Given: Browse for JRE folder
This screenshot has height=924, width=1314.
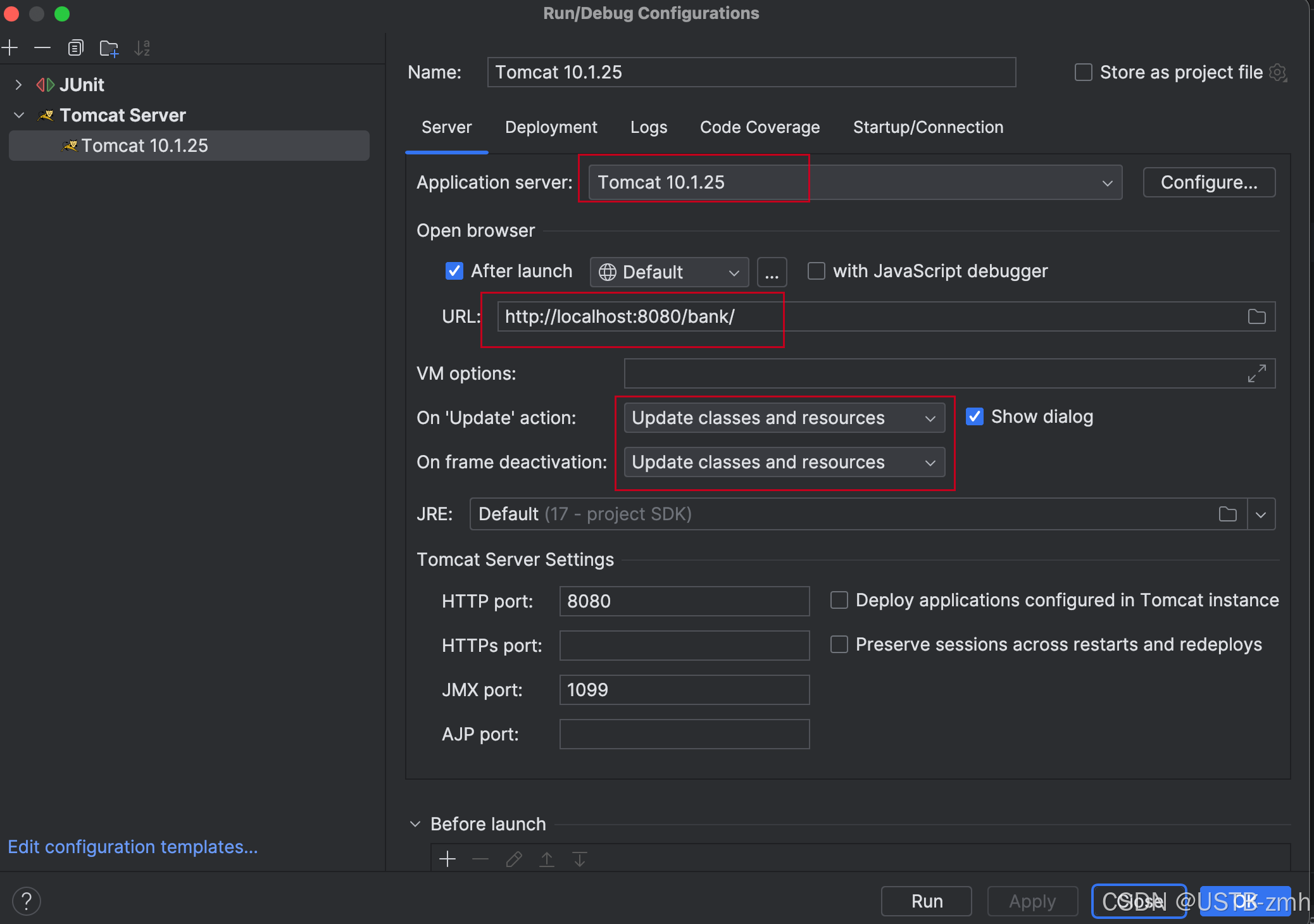Looking at the screenshot, I should click(1228, 514).
